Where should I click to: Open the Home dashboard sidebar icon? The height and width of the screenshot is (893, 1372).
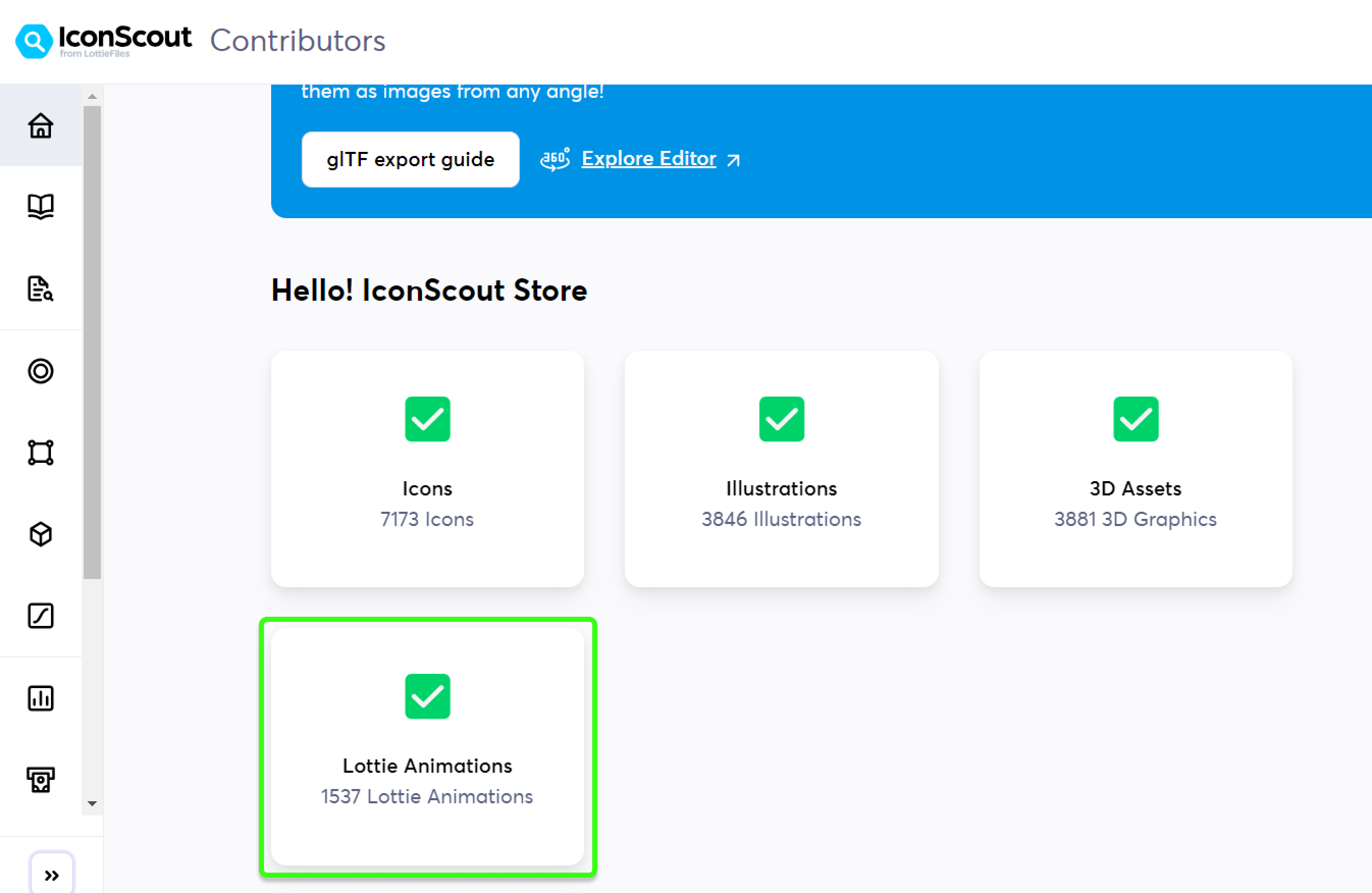[x=40, y=125]
